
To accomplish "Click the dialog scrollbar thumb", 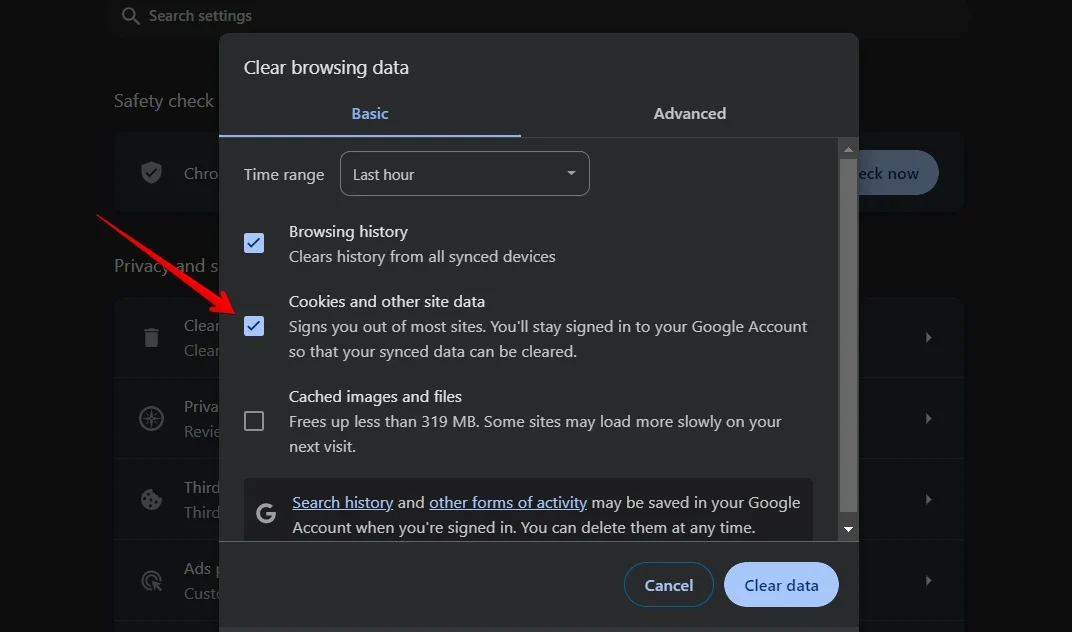I will [x=848, y=335].
